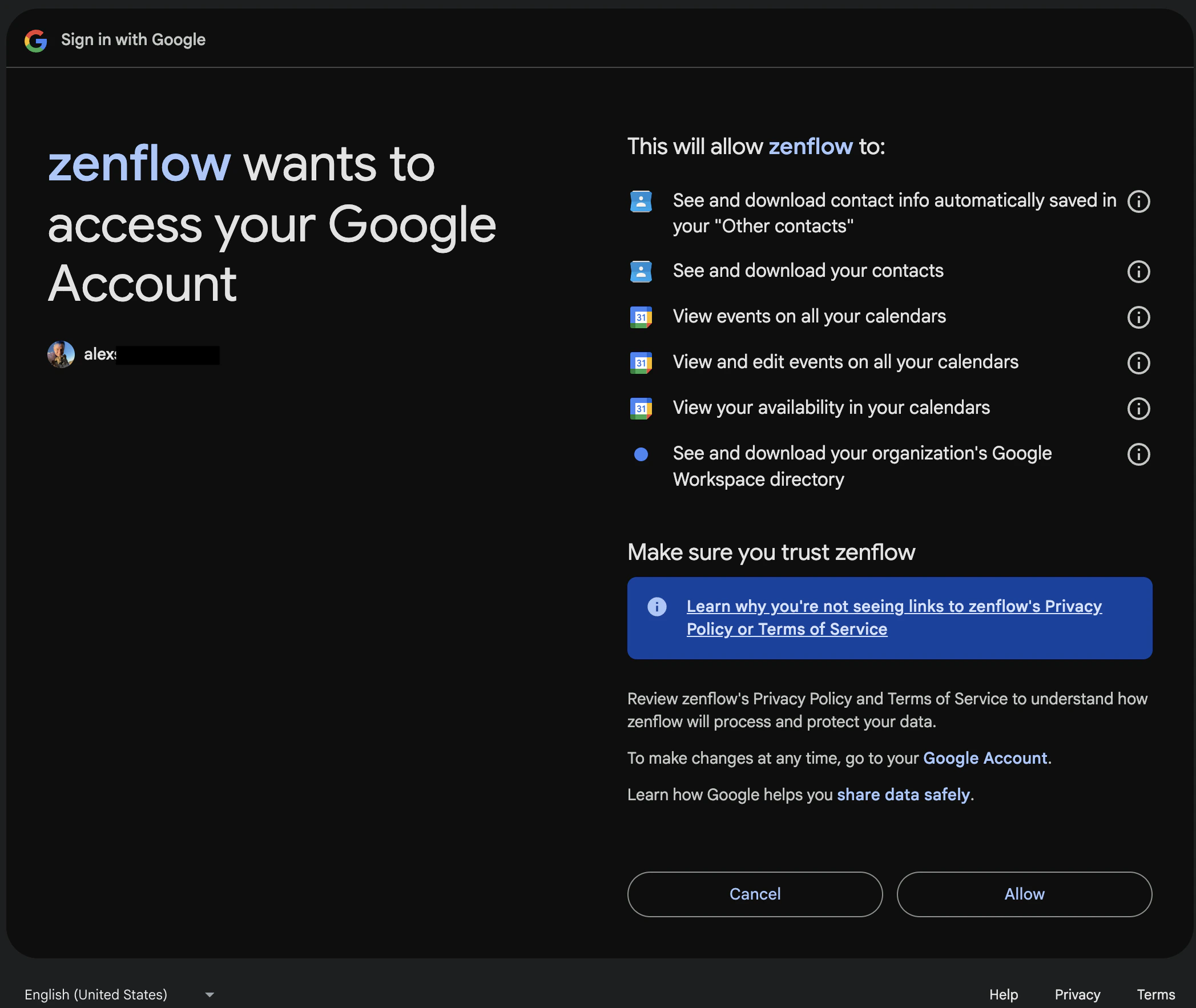Click info icon in blue Privacy Policy notice
This screenshot has width=1196, height=1008.
pos(657,606)
